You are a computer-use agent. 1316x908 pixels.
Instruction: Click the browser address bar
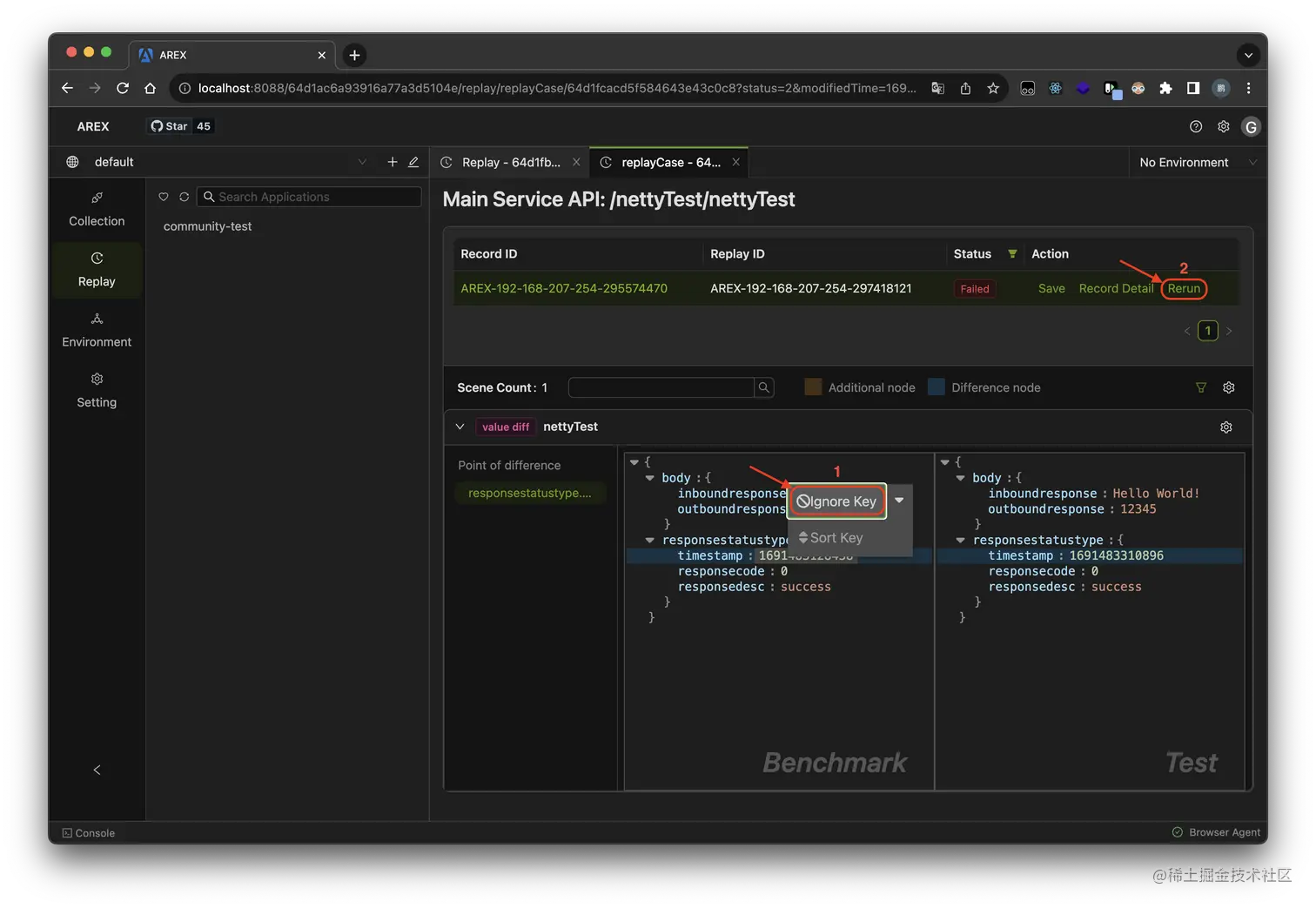[555, 88]
